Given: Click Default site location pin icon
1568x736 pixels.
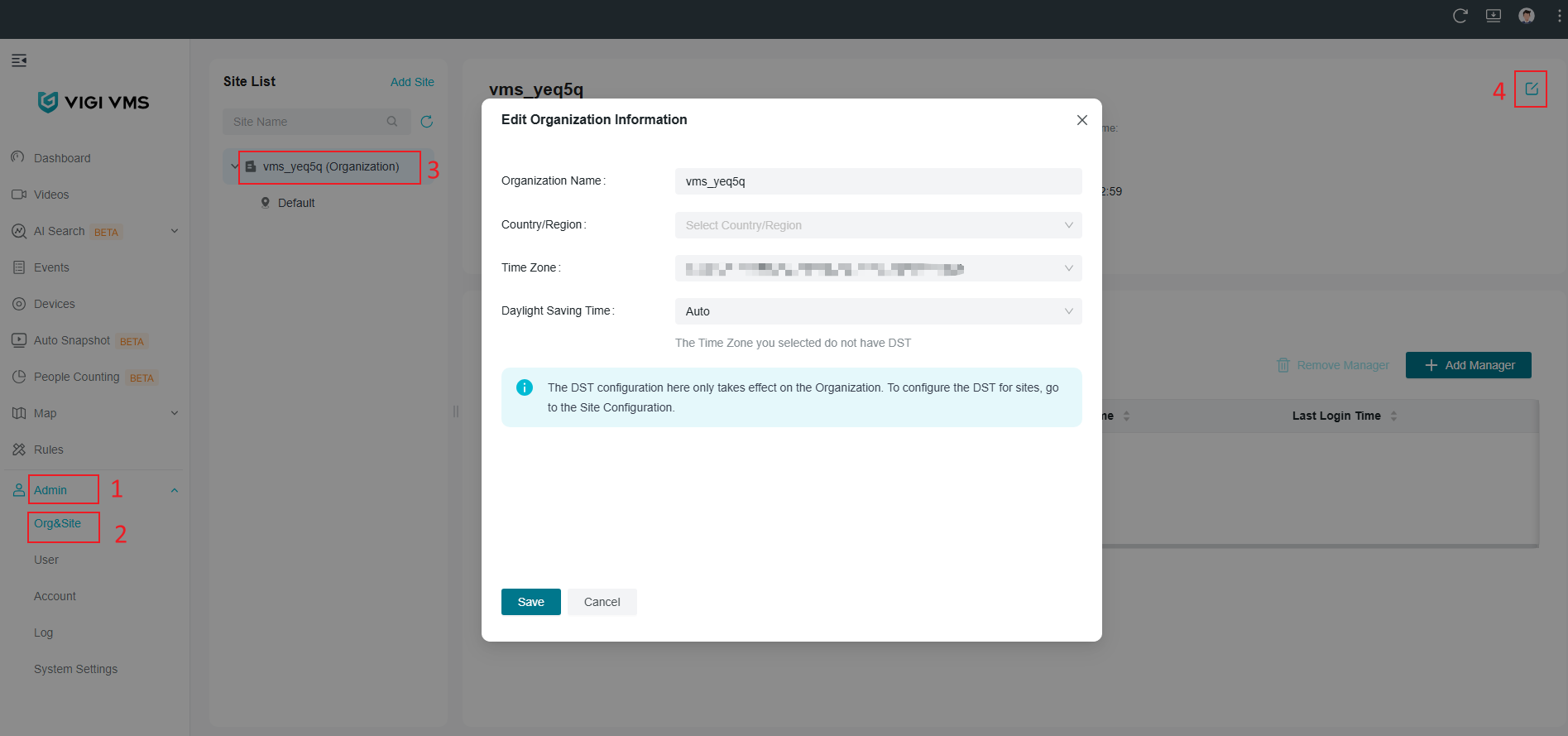Looking at the screenshot, I should pyautogui.click(x=266, y=203).
